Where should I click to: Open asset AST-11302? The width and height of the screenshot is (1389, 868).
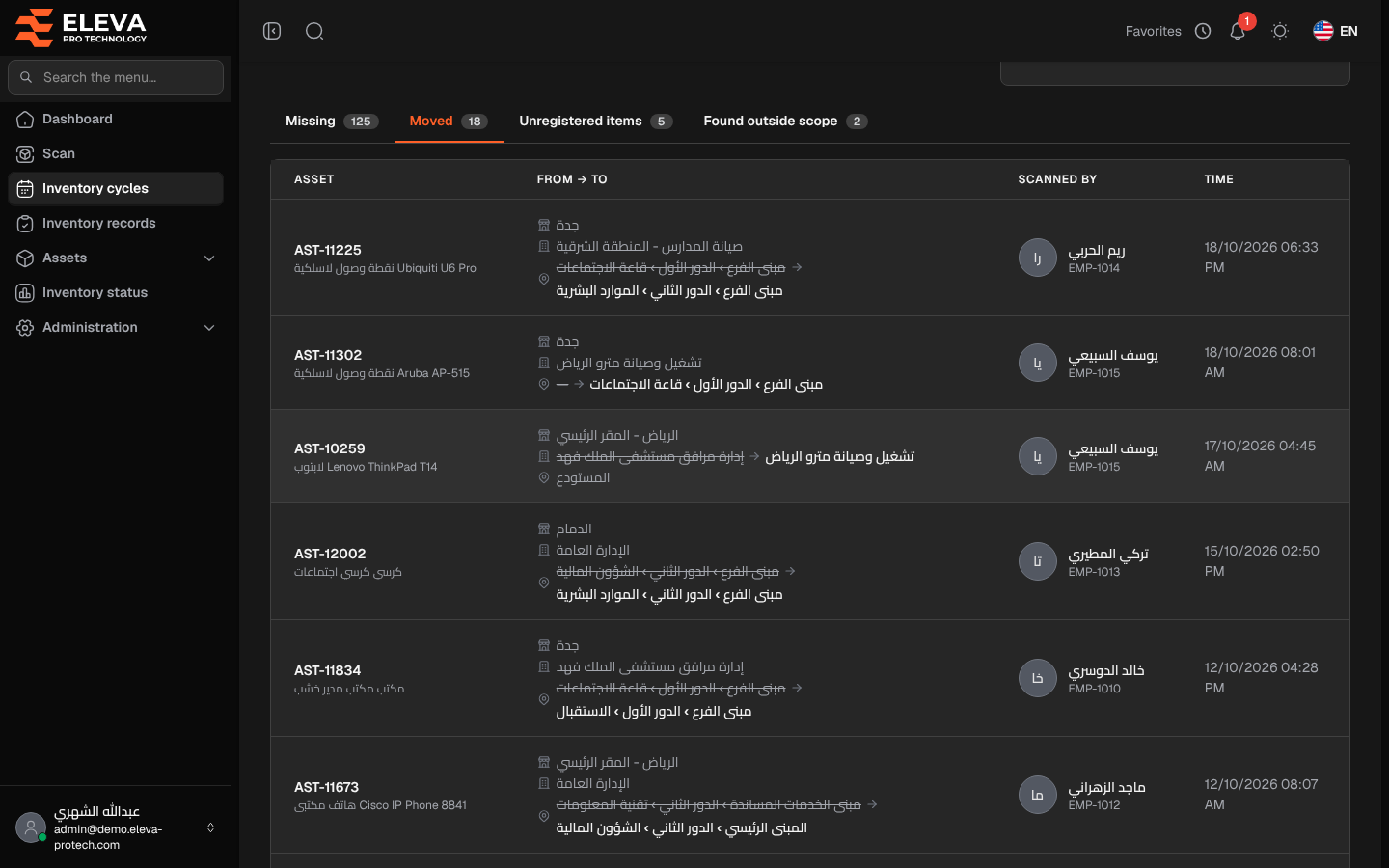(327, 355)
